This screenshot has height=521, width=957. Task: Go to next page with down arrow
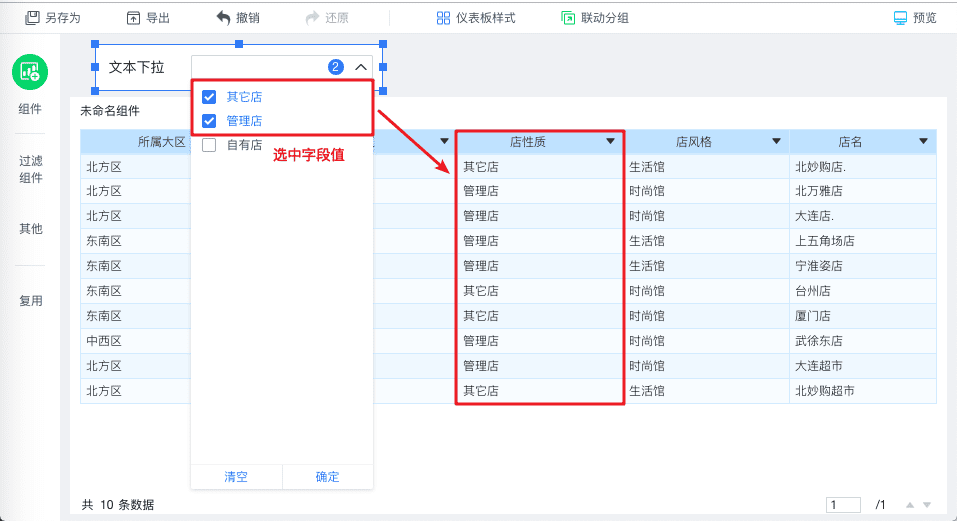click(927, 505)
